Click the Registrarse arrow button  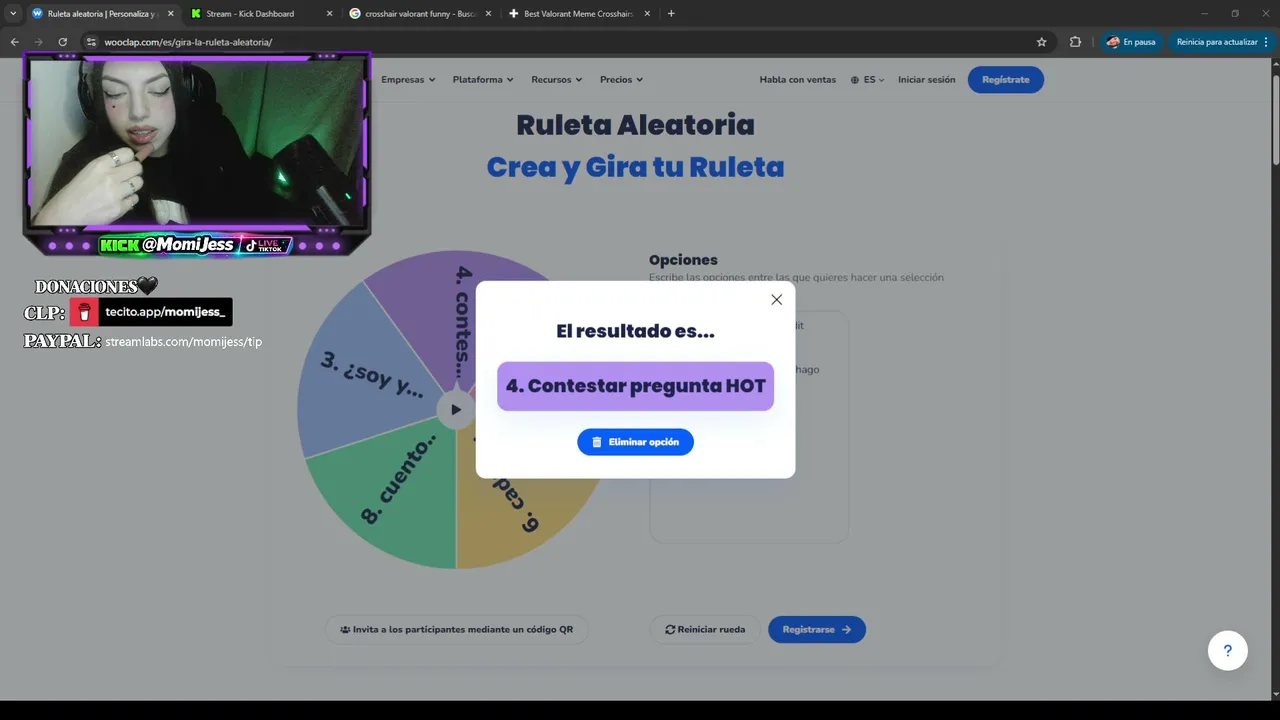click(817, 630)
